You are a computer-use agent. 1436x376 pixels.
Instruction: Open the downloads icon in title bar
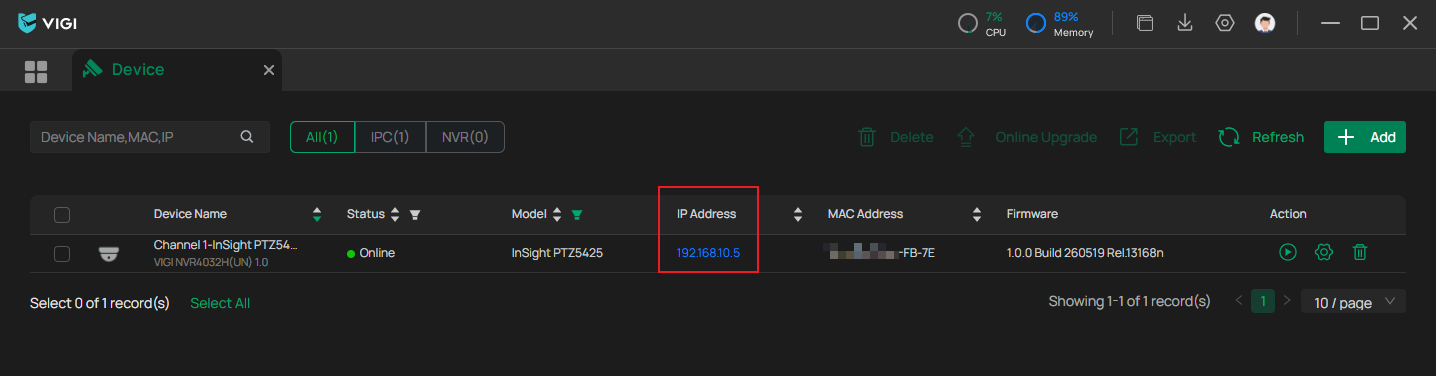click(1185, 23)
